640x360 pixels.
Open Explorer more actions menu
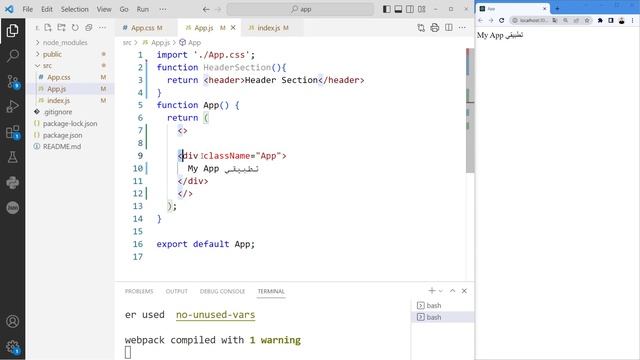102,28
